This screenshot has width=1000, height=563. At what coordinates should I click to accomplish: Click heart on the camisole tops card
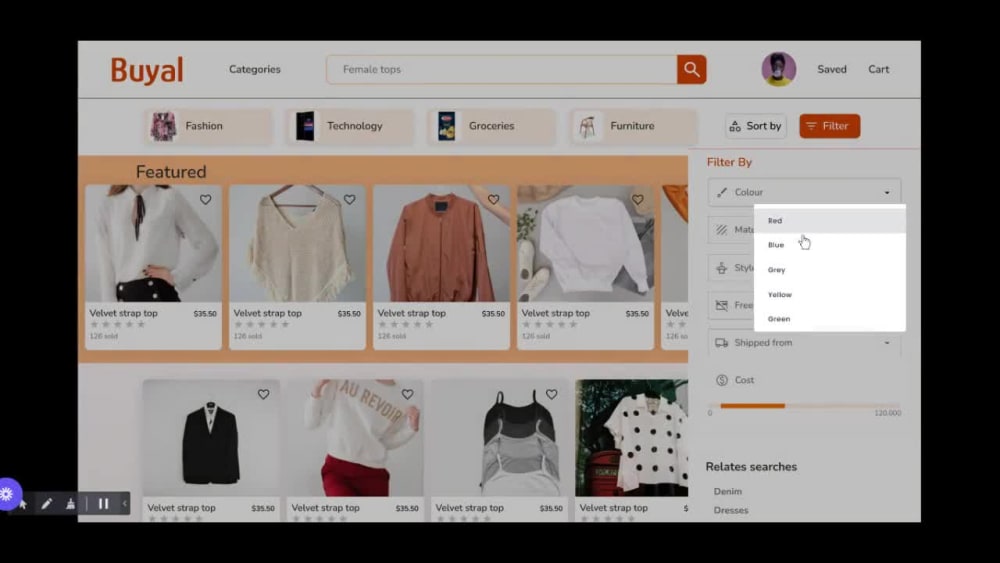tap(552, 395)
